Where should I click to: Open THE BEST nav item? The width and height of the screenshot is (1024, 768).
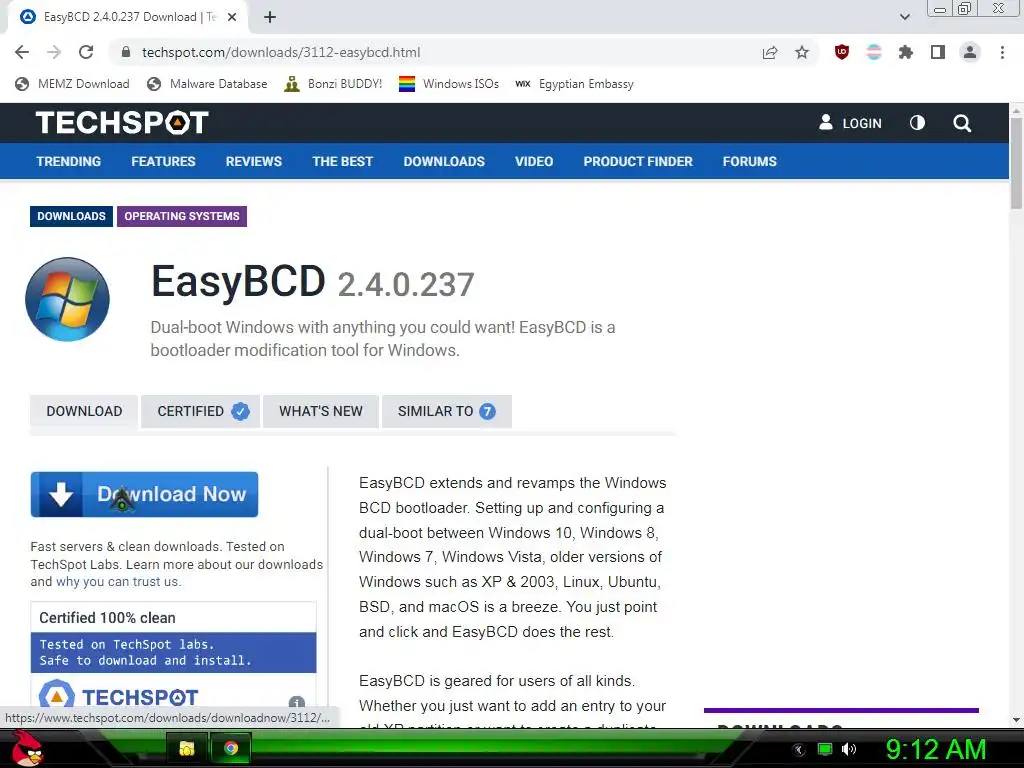(x=342, y=161)
